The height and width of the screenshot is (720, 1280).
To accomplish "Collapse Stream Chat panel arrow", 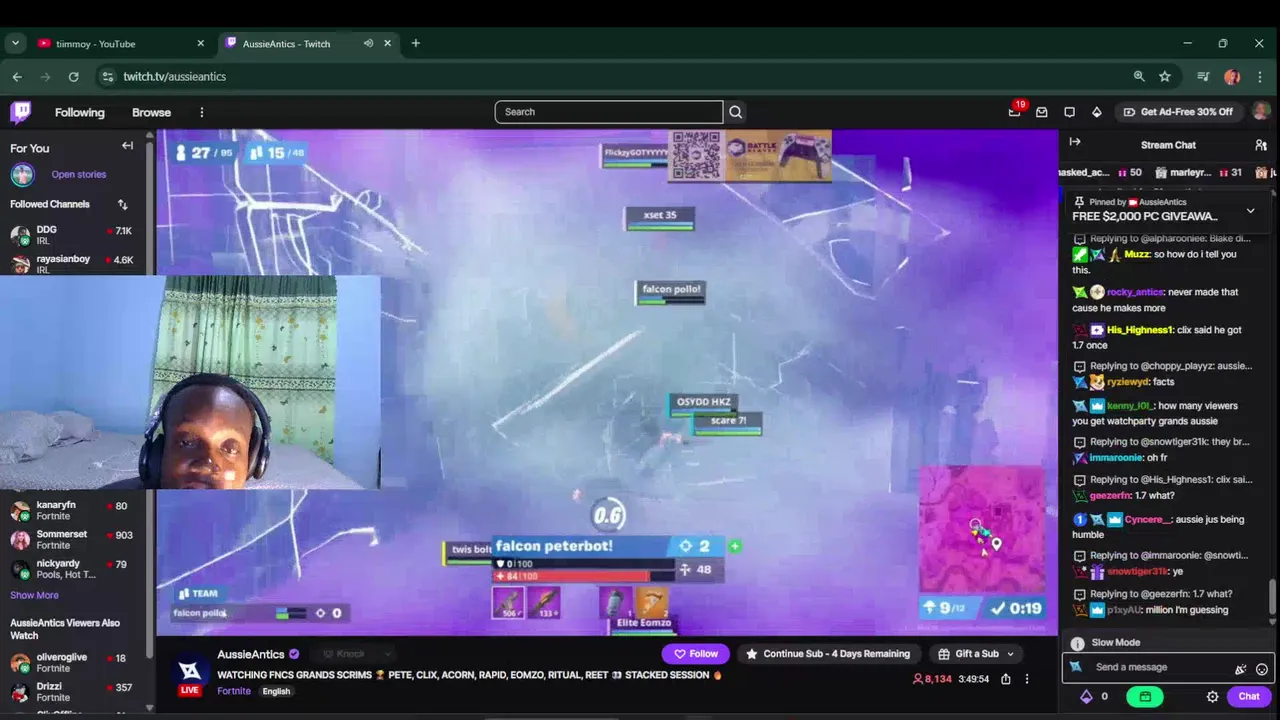I will [1075, 142].
